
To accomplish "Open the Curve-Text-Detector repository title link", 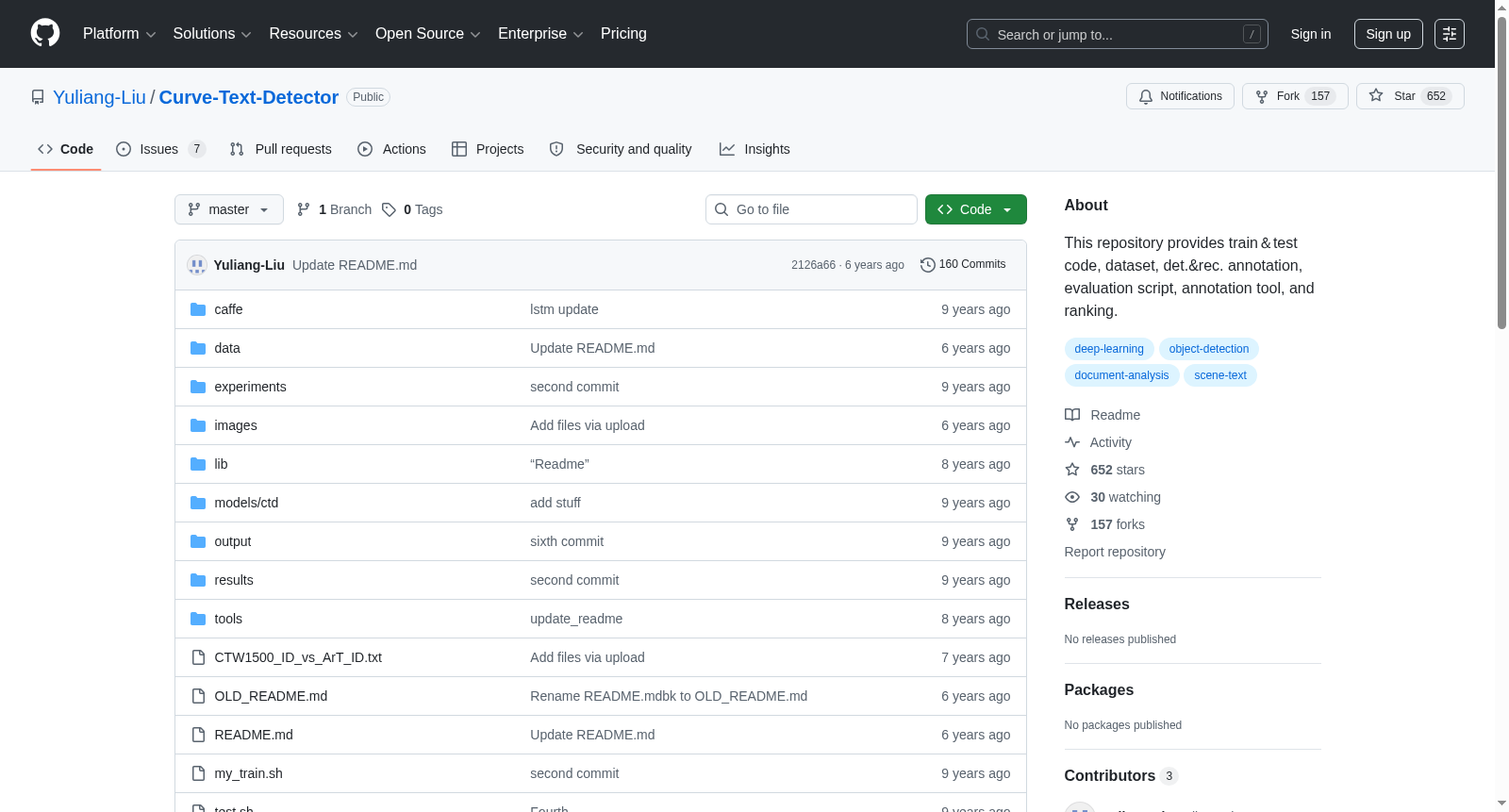I will coord(249,97).
